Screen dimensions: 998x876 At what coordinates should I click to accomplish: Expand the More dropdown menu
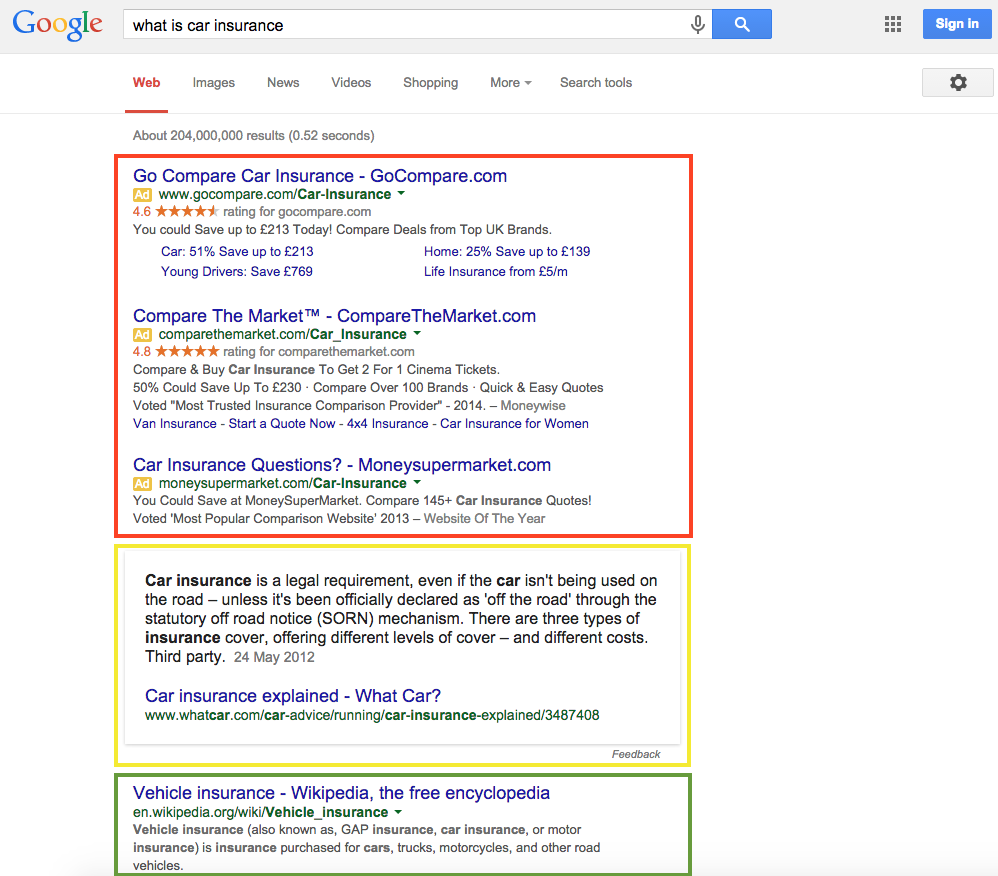[510, 83]
